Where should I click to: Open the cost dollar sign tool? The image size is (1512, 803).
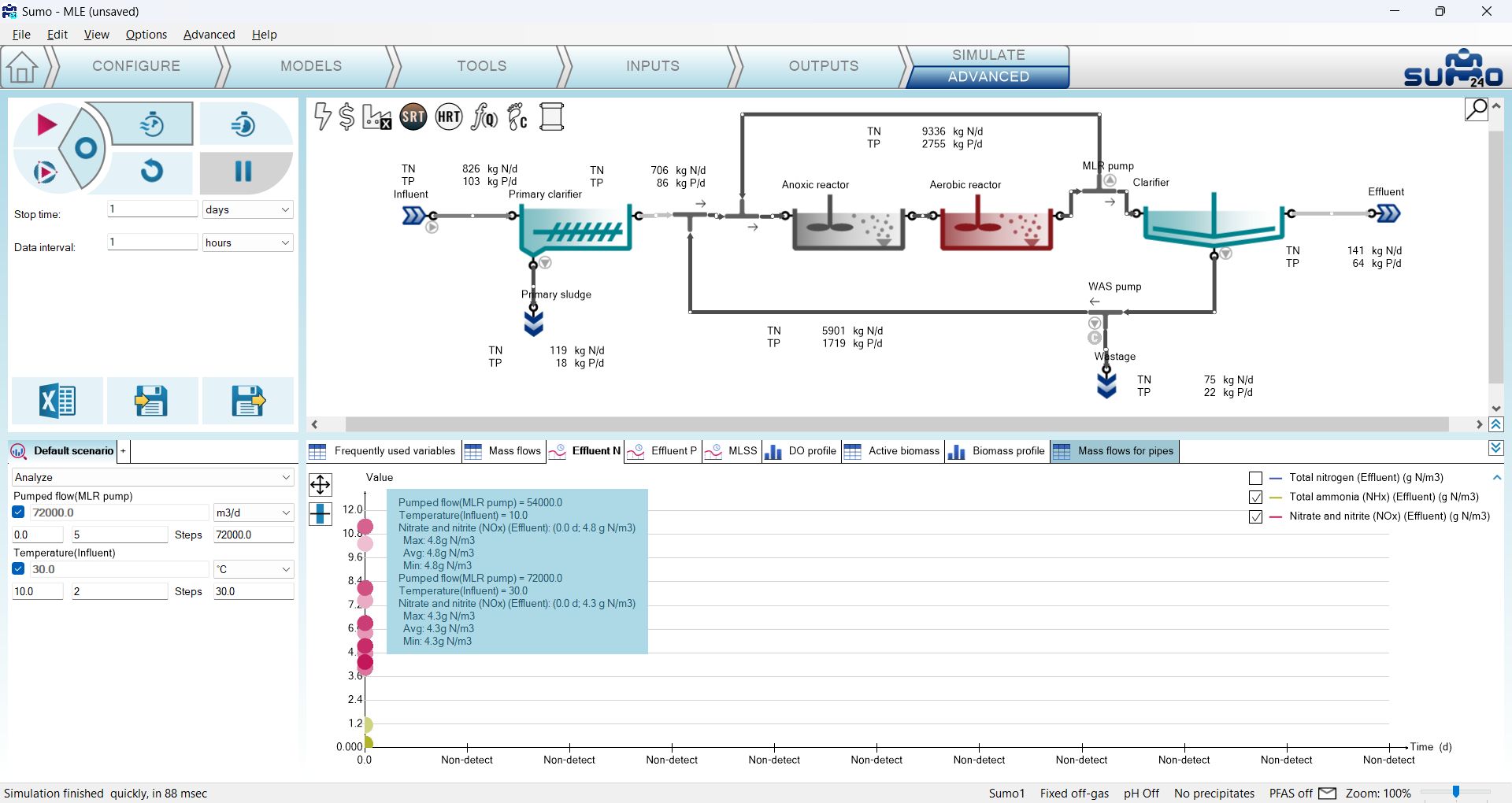coord(346,117)
